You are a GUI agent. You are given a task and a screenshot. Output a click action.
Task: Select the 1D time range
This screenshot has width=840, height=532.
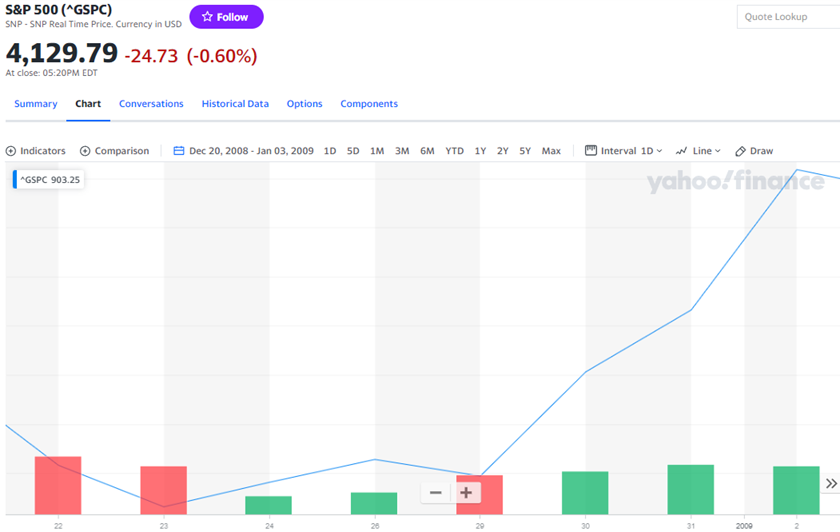pyautogui.click(x=330, y=151)
